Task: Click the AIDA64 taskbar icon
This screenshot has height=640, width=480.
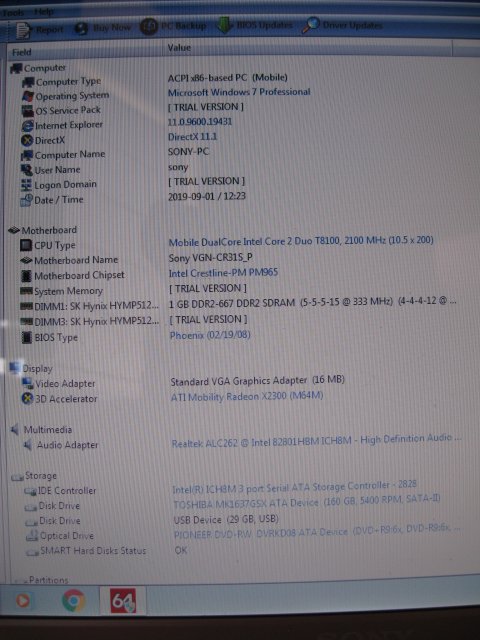Action: (x=123, y=600)
